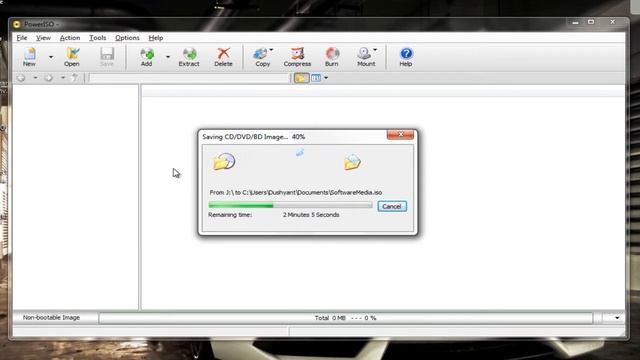Click the Back navigation arrow
Screen dimensions: 640x360
tap(21, 78)
